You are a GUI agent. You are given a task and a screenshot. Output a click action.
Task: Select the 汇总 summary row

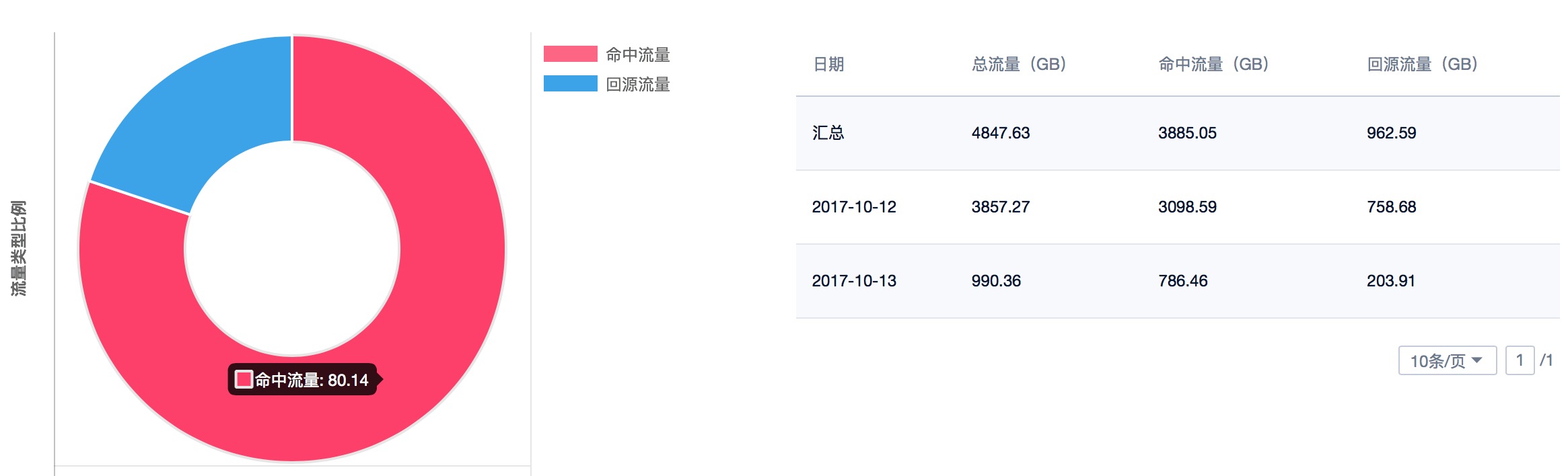828,133
